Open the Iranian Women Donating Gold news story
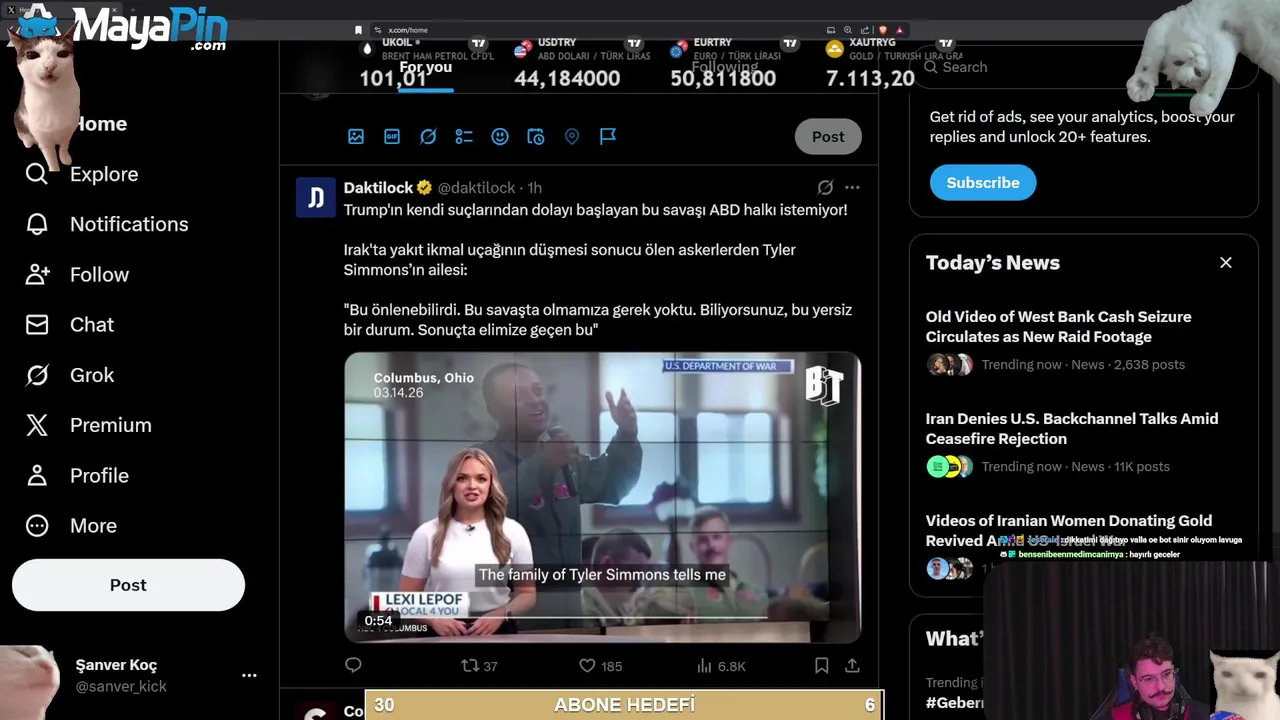The width and height of the screenshot is (1280, 720). point(1069,530)
